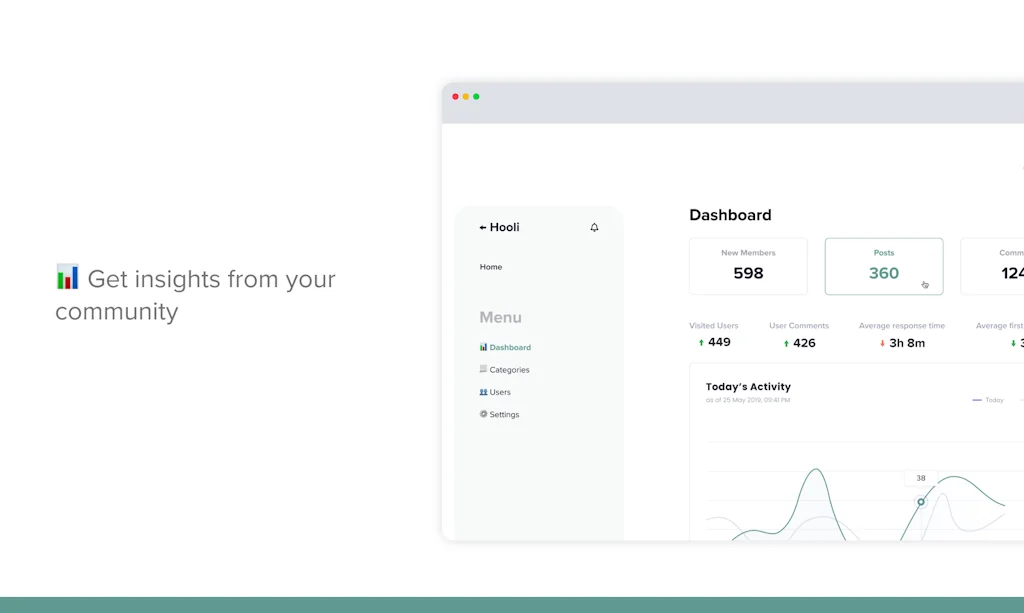Viewport: 1024px width, 613px height.
Task: Click the Visited Users metric label
Action: 714,325
